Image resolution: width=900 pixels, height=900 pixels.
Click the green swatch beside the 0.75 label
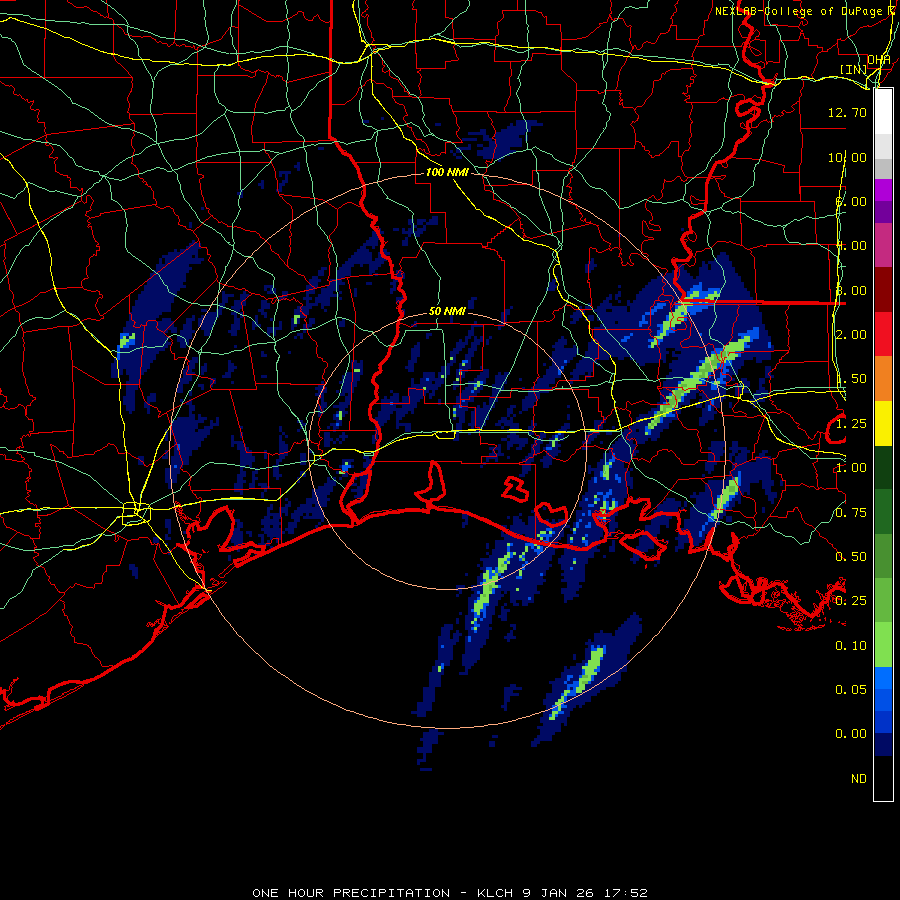(x=883, y=512)
